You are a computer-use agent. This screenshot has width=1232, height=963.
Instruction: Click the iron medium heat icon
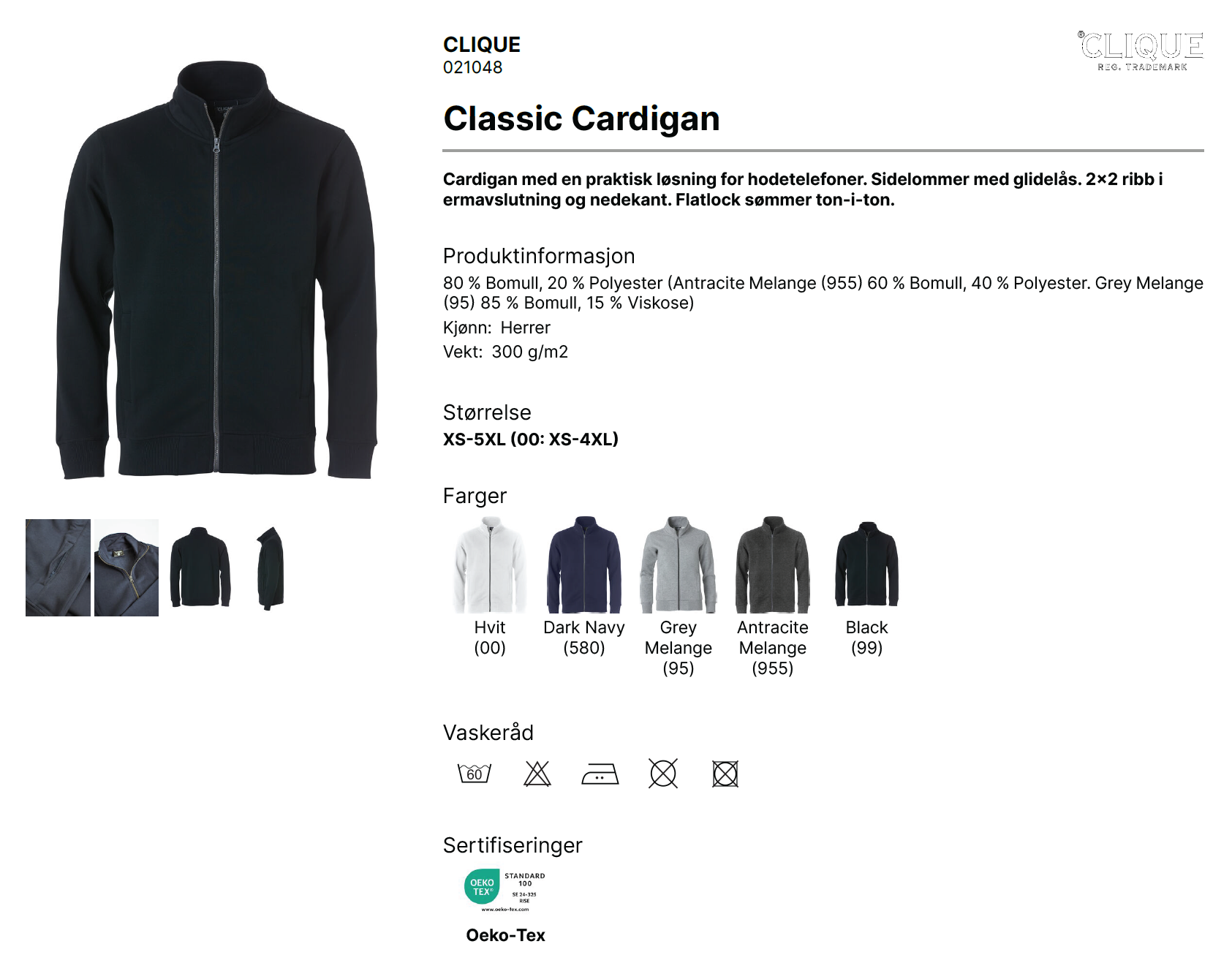pos(600,774)
